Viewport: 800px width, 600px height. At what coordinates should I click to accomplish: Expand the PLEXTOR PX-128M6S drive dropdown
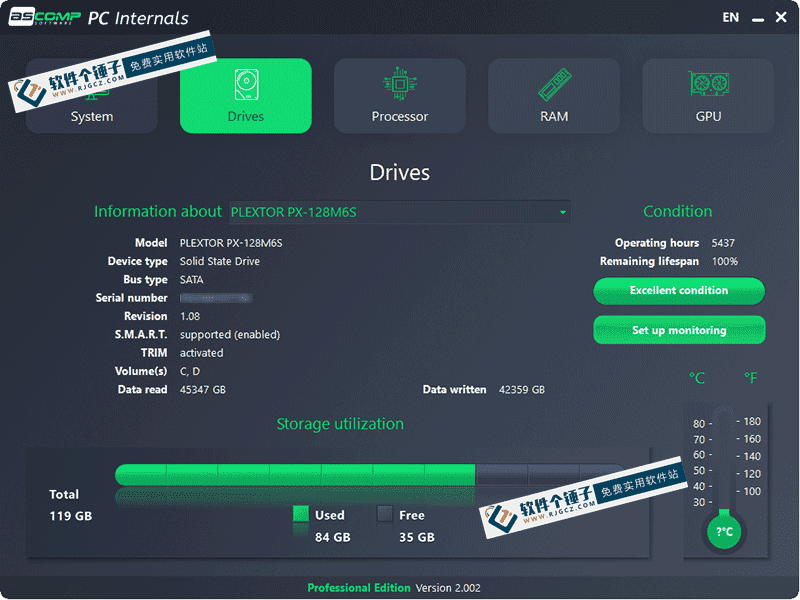click(x=563, y=212)
